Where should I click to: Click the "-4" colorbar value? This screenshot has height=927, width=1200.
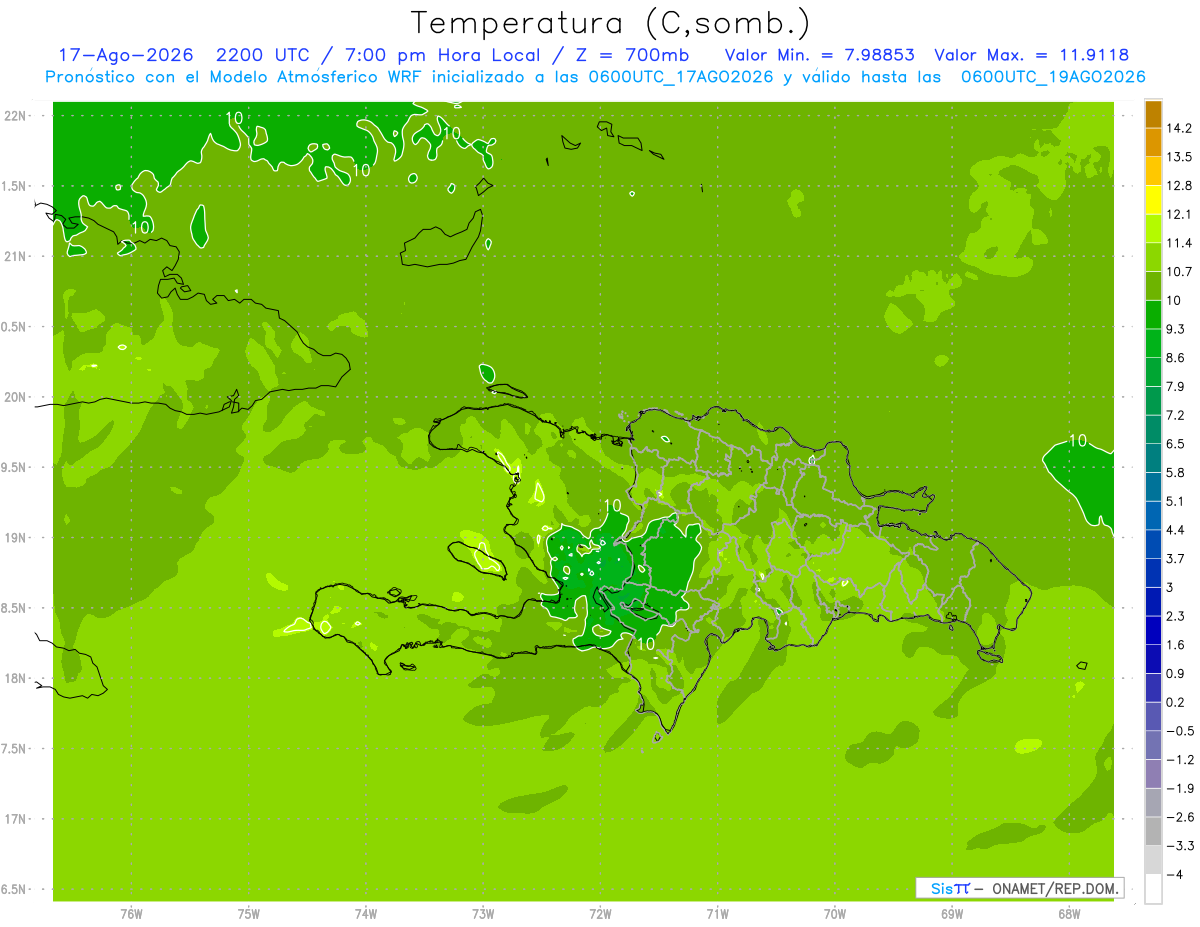pyautogui.click(x=1174, y=875)
